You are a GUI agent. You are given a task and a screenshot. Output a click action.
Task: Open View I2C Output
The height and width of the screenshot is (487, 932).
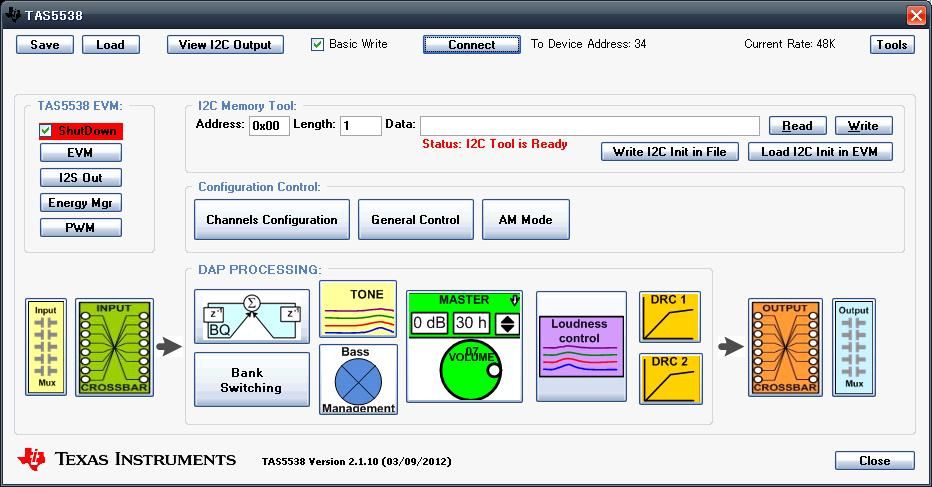tap(225, 45)
